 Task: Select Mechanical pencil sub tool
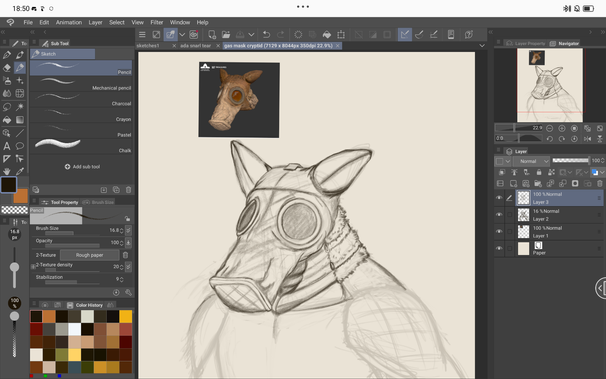coord(81,84)
